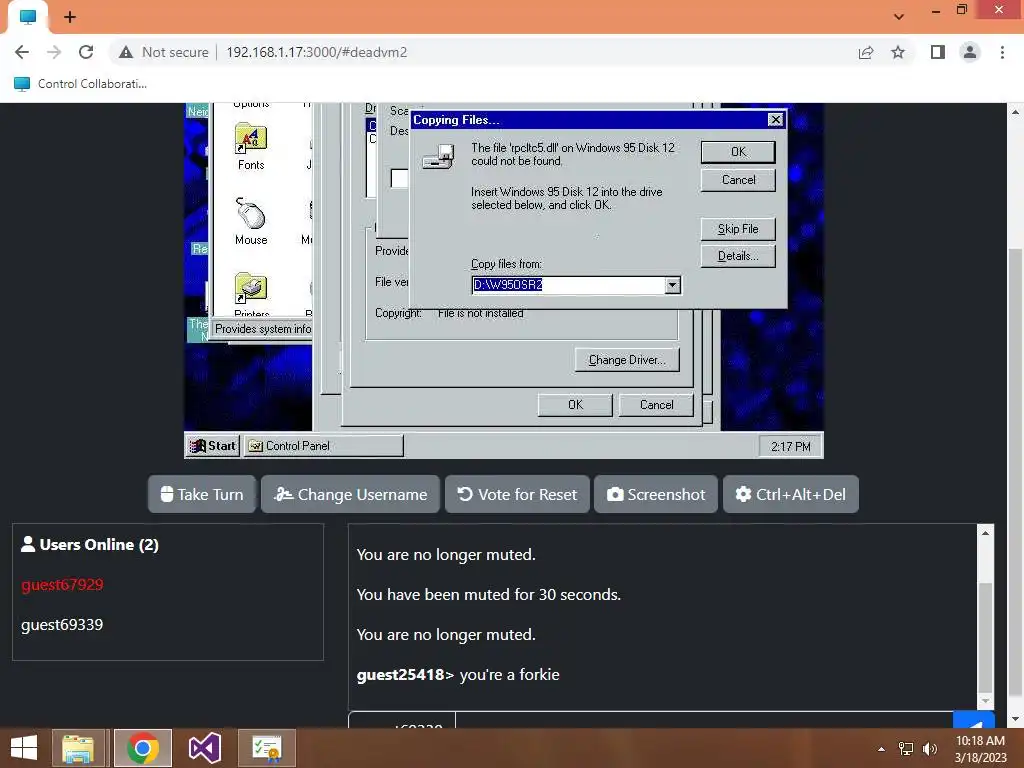Image resolution: width=1024 pixels, height=768 pixels.
Task: Select the current browser tab
Action: (27, 17)
